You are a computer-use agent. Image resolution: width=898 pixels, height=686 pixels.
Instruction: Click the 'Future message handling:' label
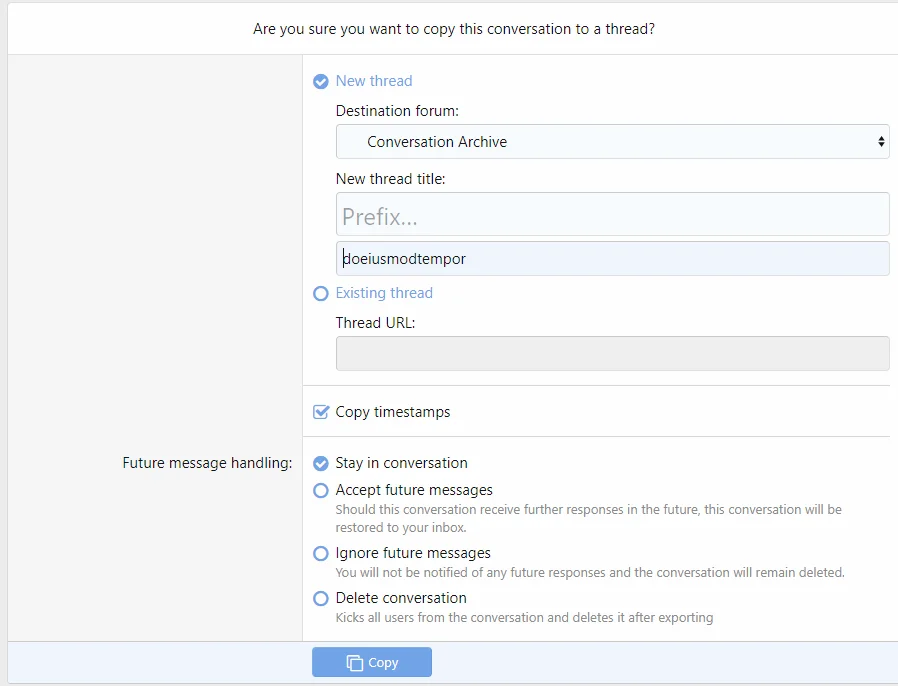pos(207,463)
